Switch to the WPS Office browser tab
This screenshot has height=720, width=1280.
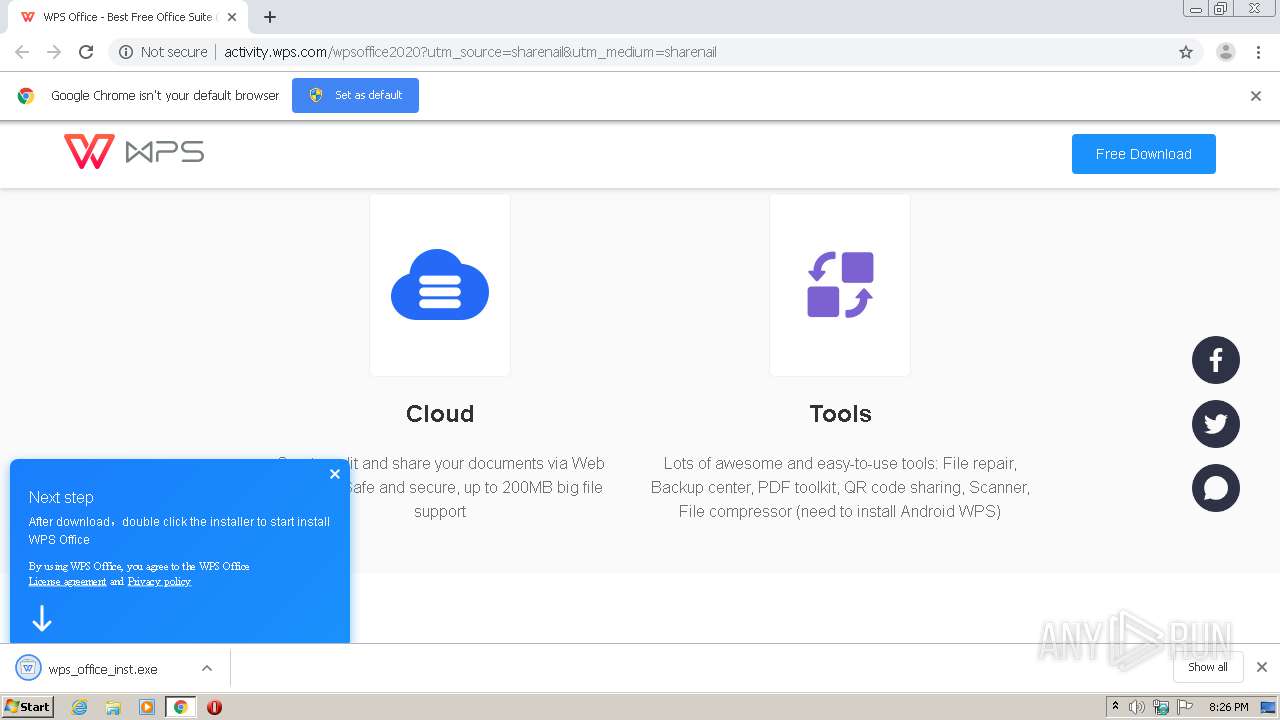128,17
